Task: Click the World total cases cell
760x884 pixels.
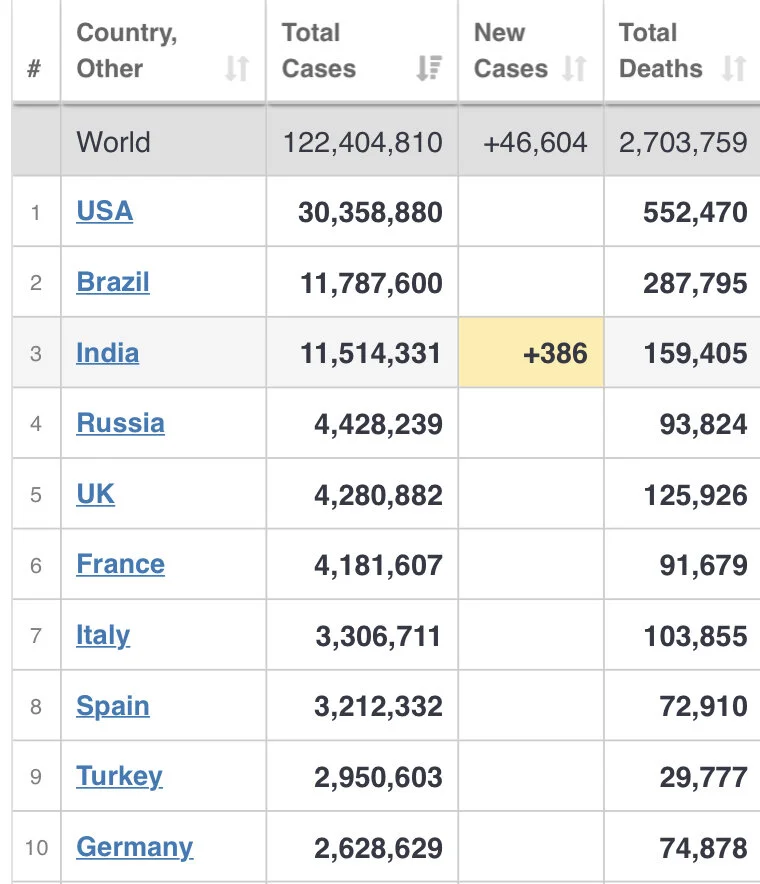Action: tap(362, 142)
